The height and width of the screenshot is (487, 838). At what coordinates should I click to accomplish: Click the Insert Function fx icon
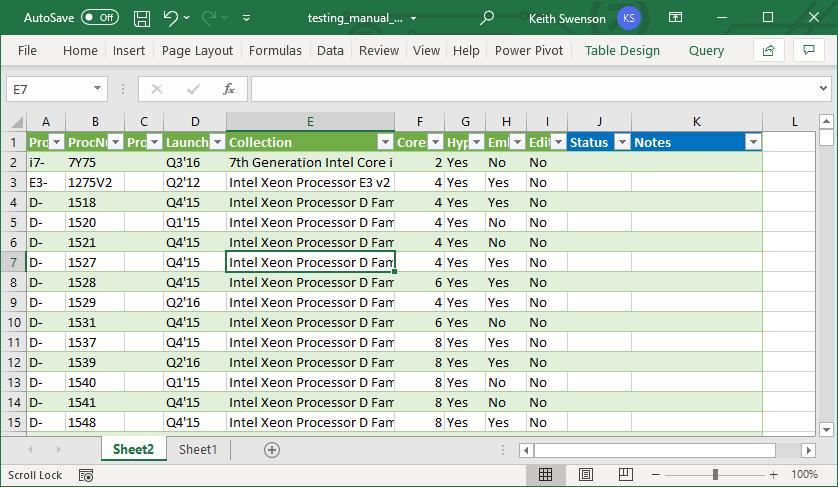229,89
